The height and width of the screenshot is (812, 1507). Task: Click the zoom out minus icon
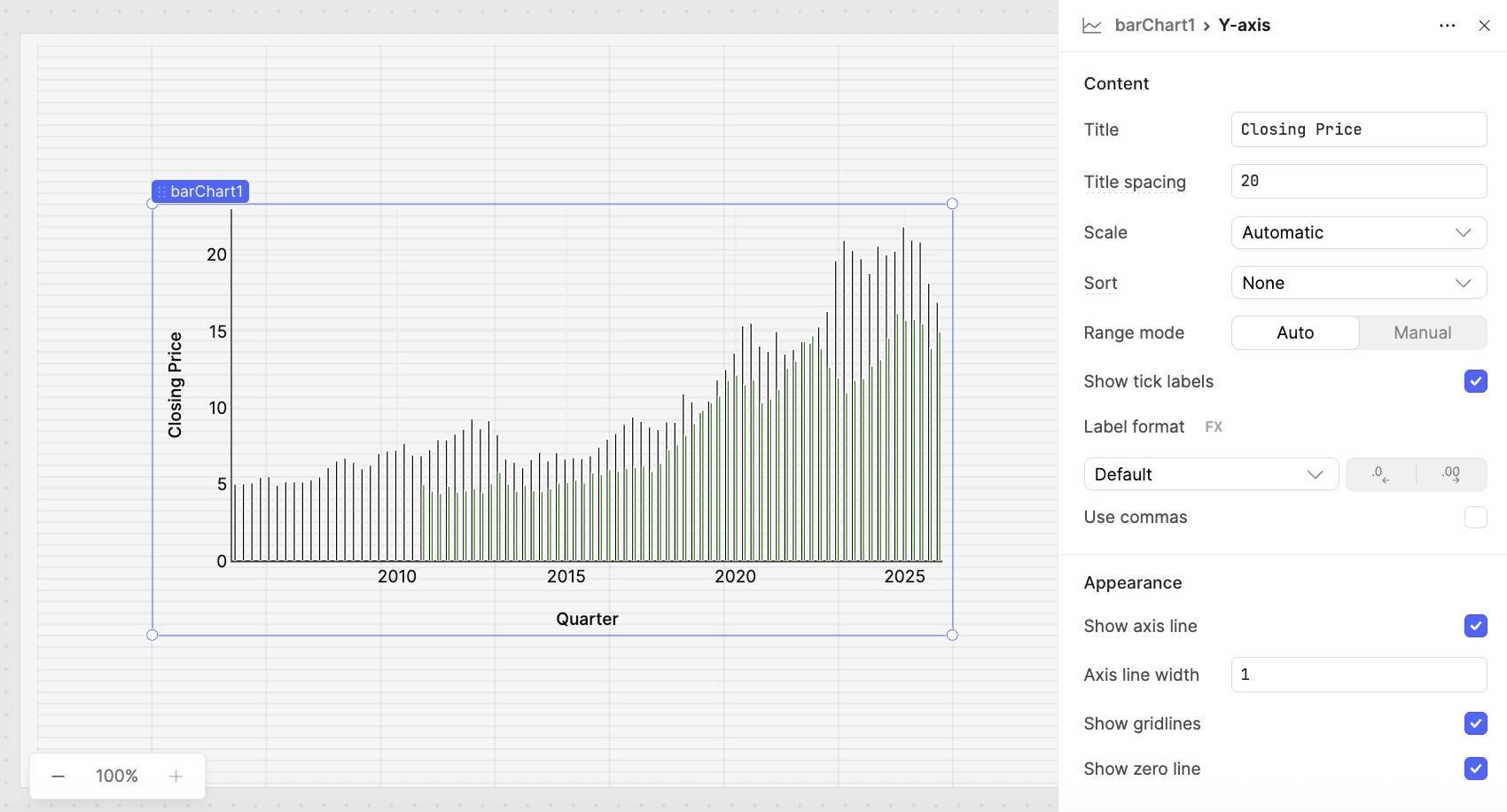[x=58, y=776]
